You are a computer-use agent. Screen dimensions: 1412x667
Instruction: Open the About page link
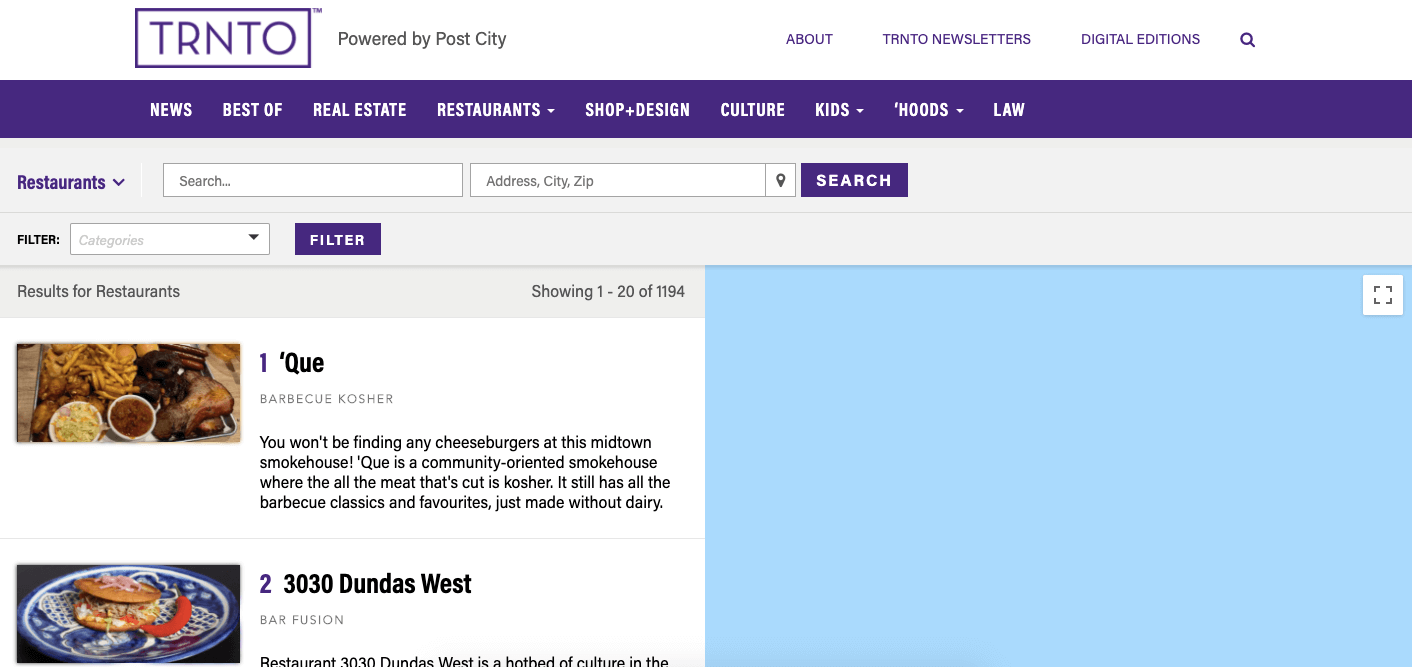point(809,39)
